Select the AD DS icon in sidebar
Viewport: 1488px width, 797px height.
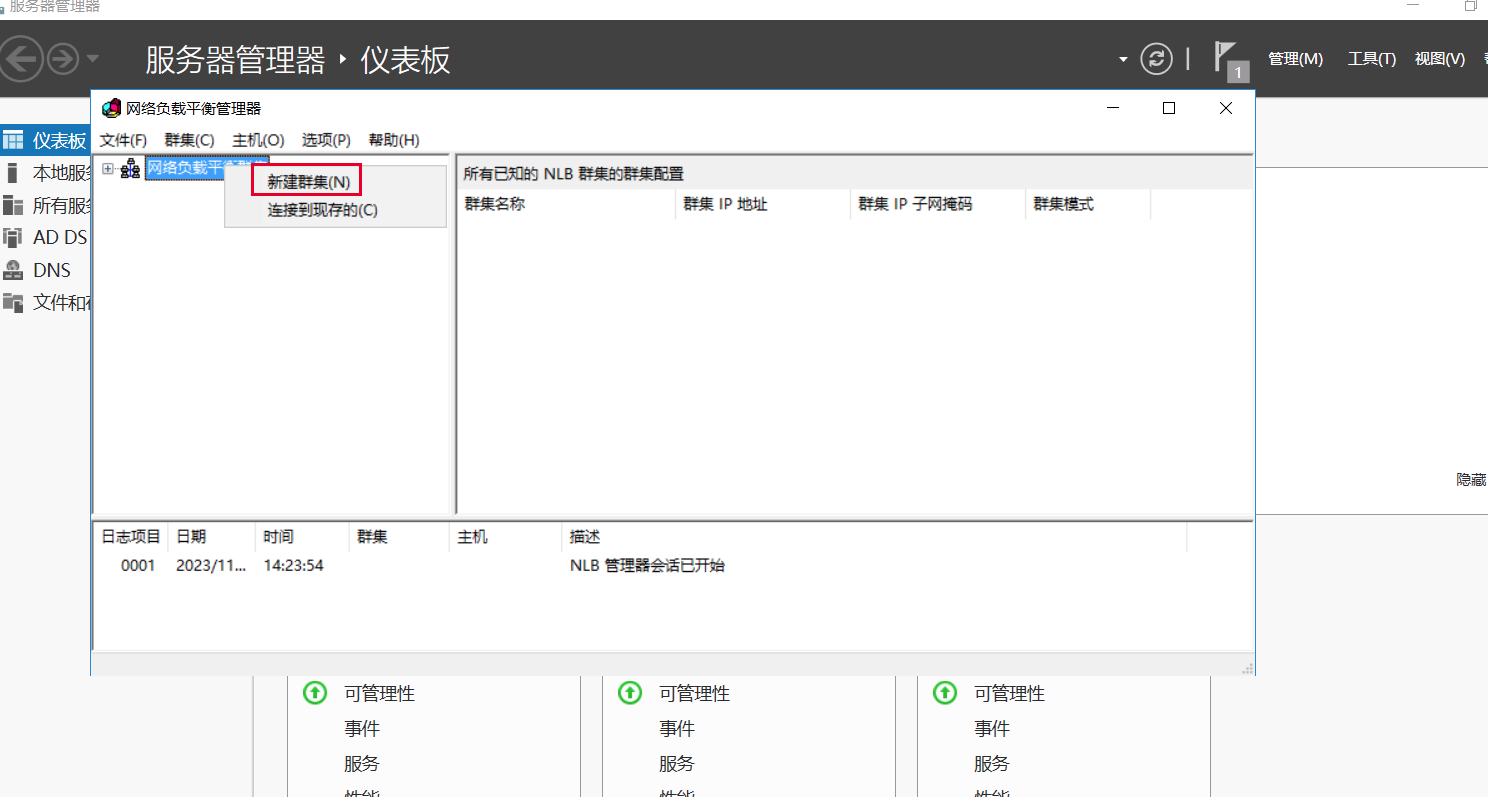13,238
